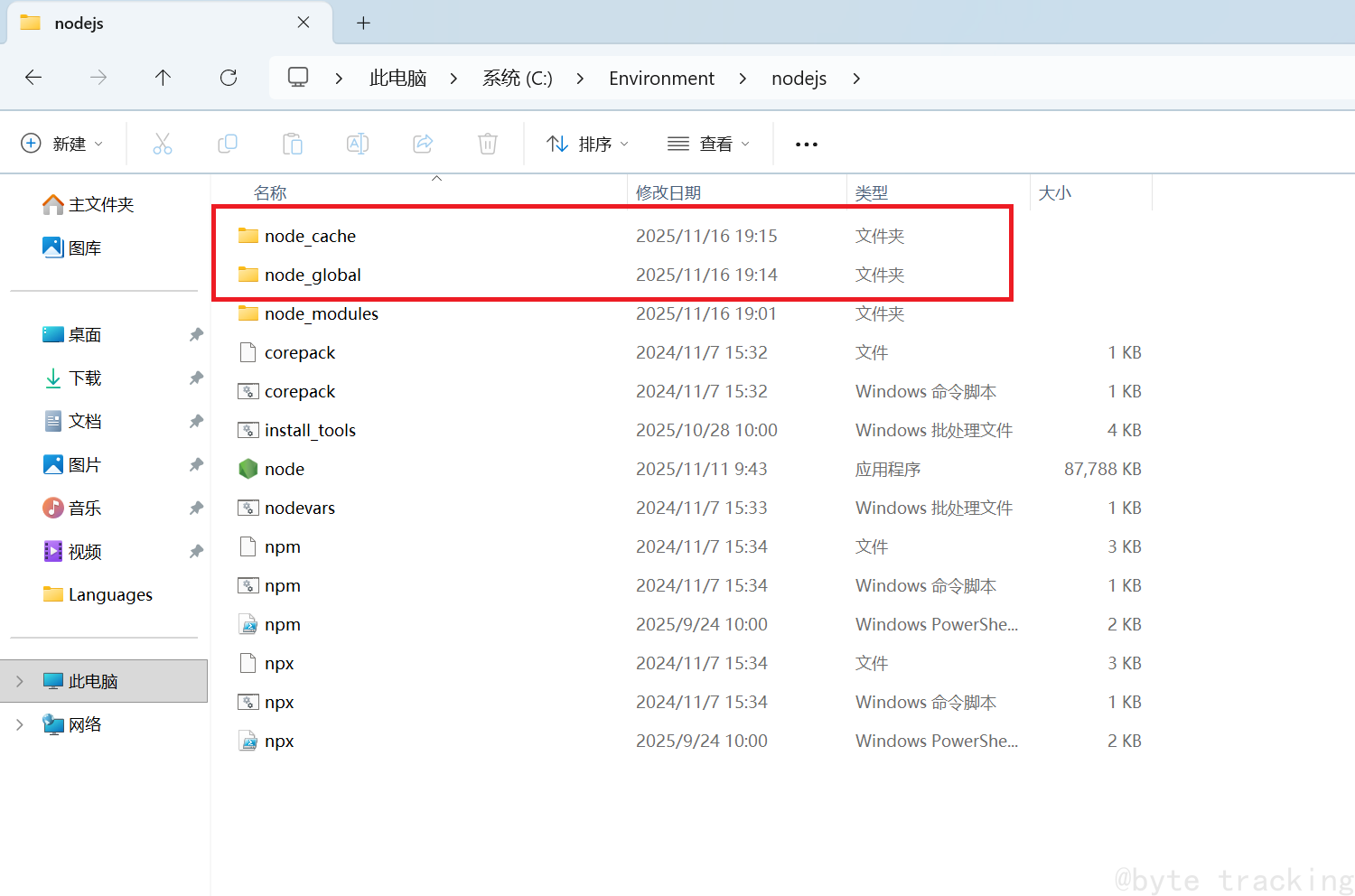Switch to the nodejs tab
Viewport: 1355px width, 896px height.
pos(79,23)
